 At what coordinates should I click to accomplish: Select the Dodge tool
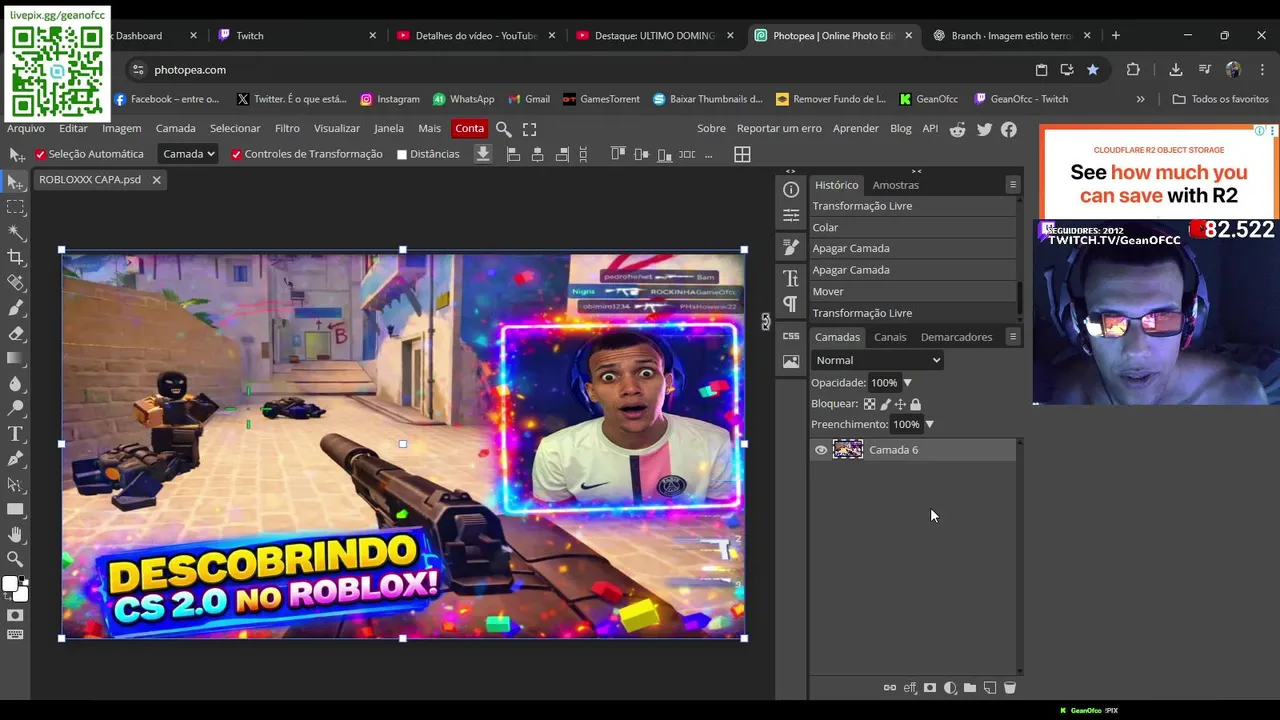15,408
